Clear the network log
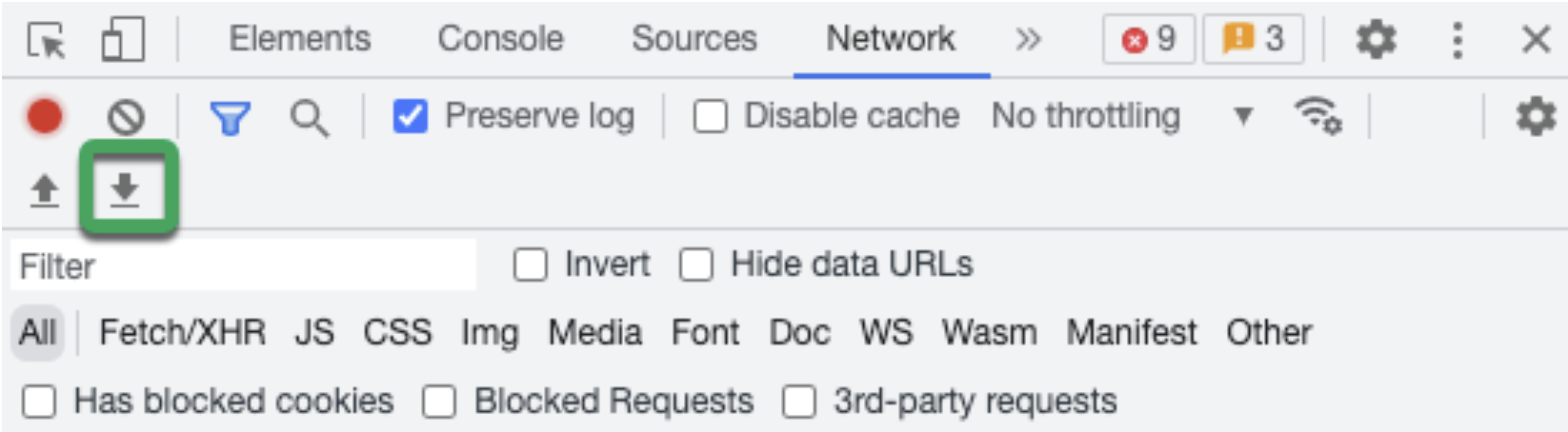 pos(126,118)
